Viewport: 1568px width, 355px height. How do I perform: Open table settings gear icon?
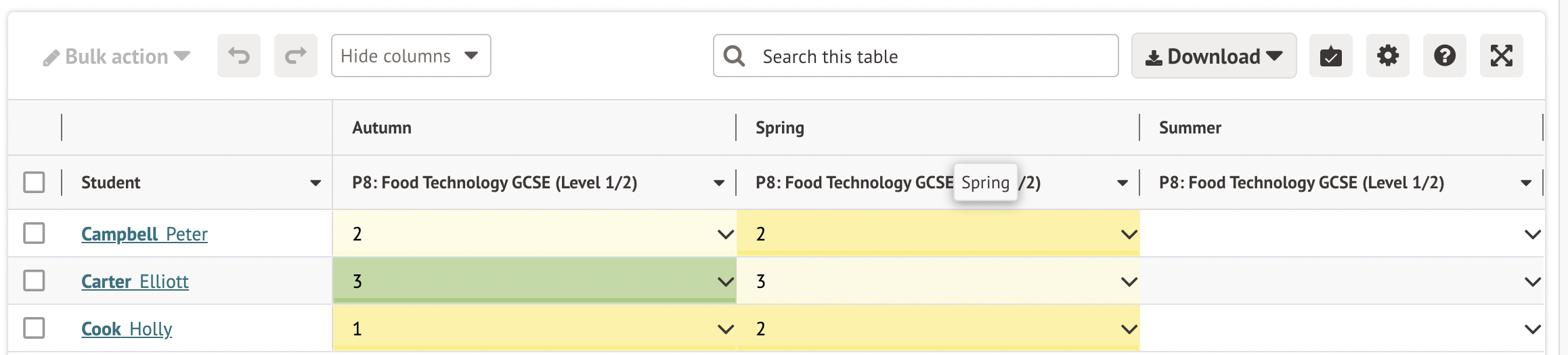point(1387,56)
